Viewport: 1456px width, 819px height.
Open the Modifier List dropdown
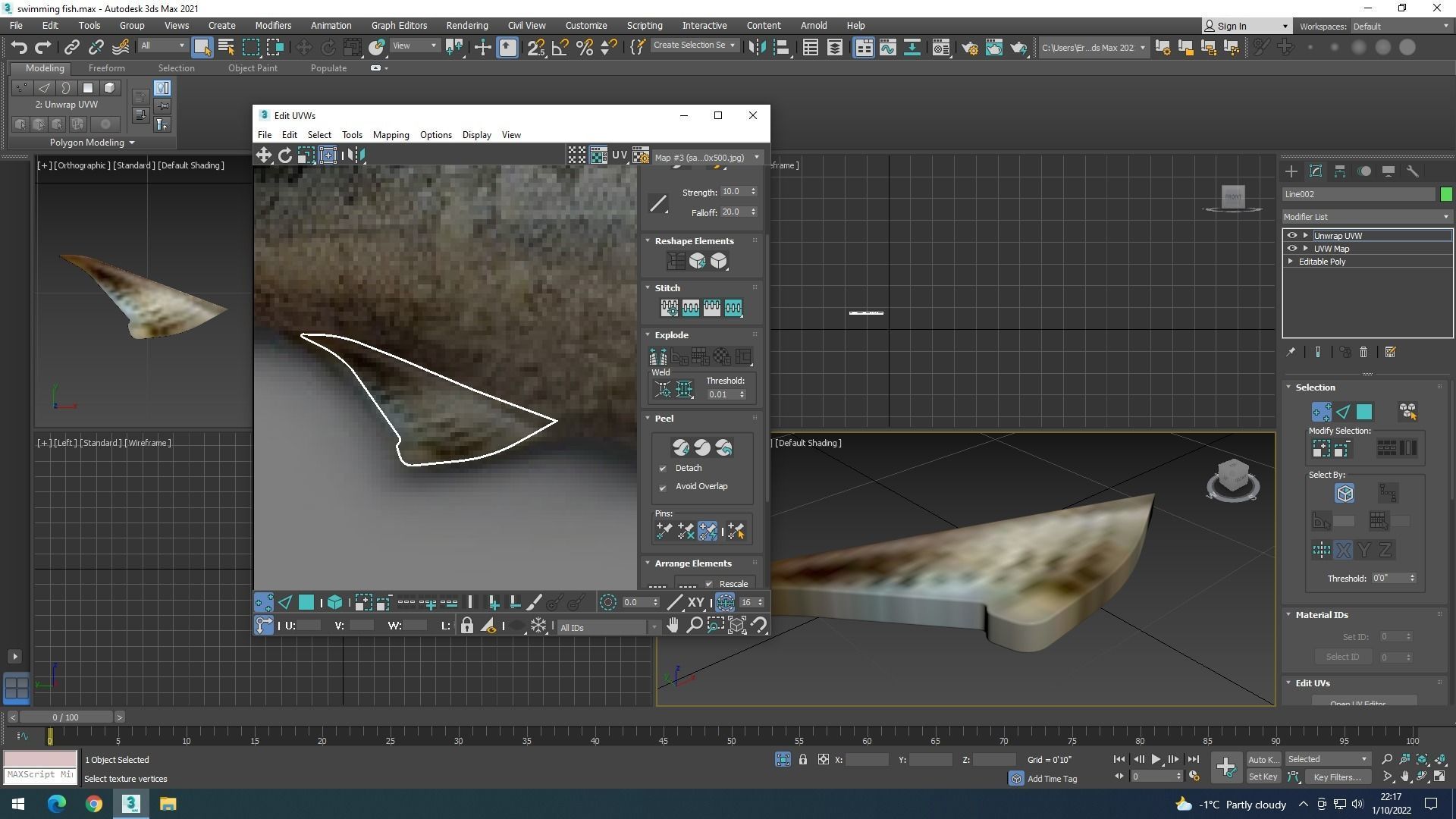(1367, 217)
